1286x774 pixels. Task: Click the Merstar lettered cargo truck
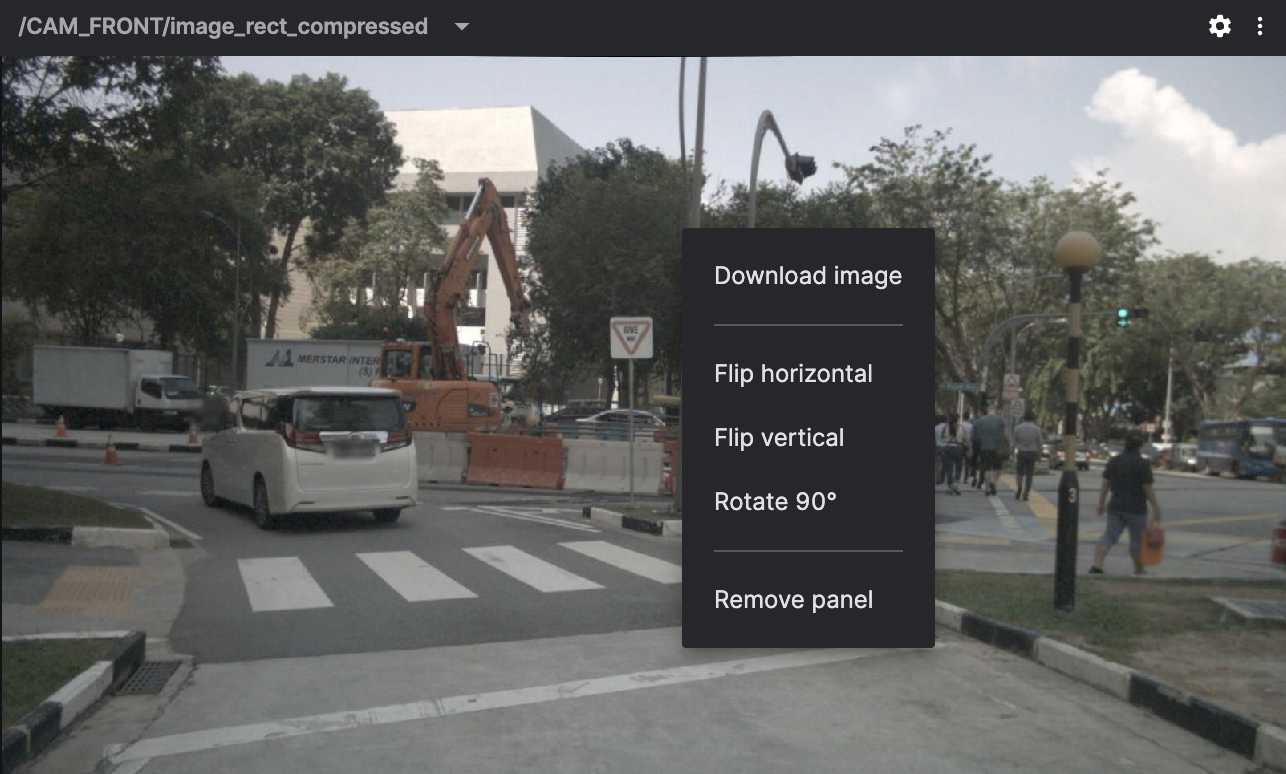tap(310, 363)
